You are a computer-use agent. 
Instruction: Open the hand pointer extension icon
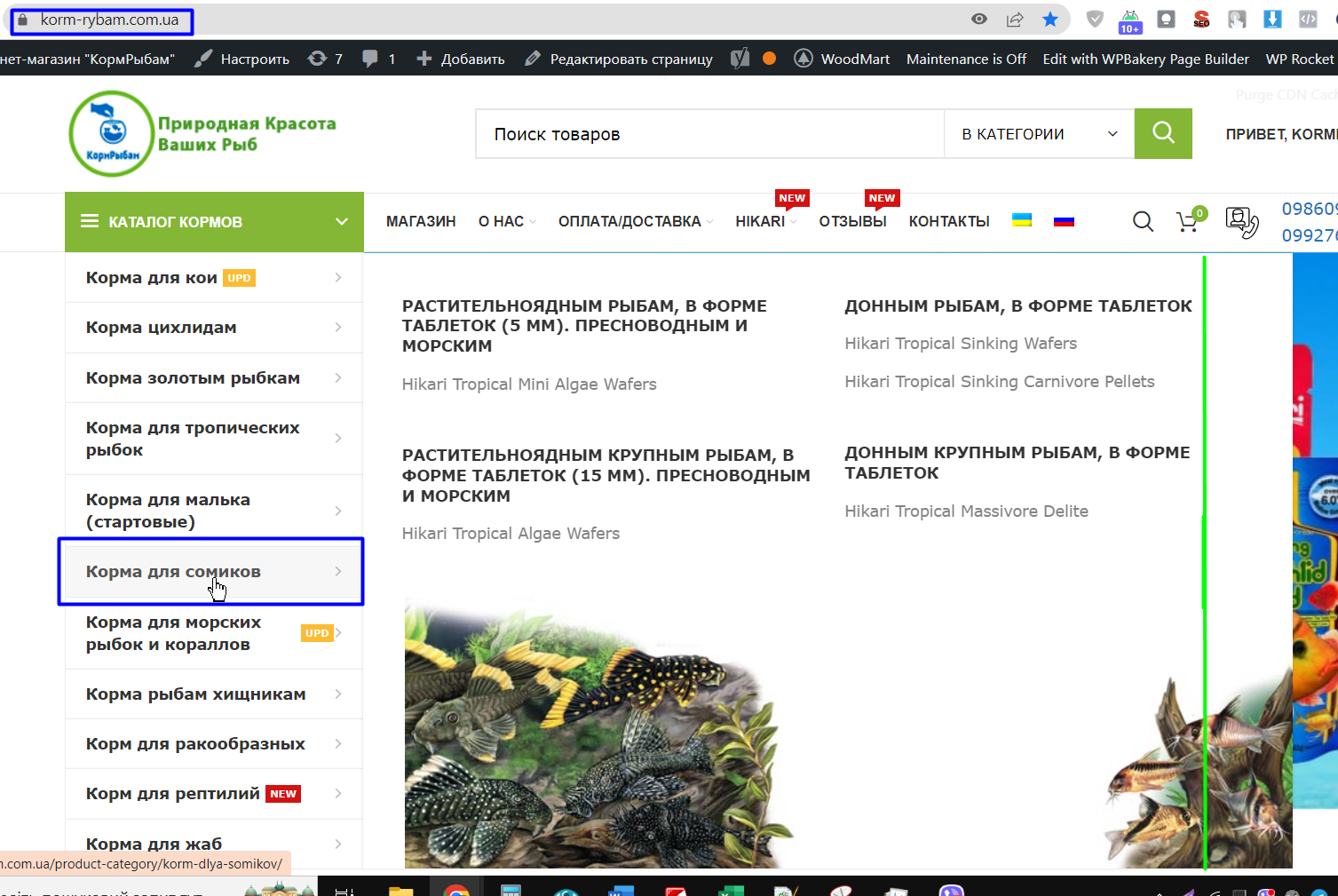1237,19
